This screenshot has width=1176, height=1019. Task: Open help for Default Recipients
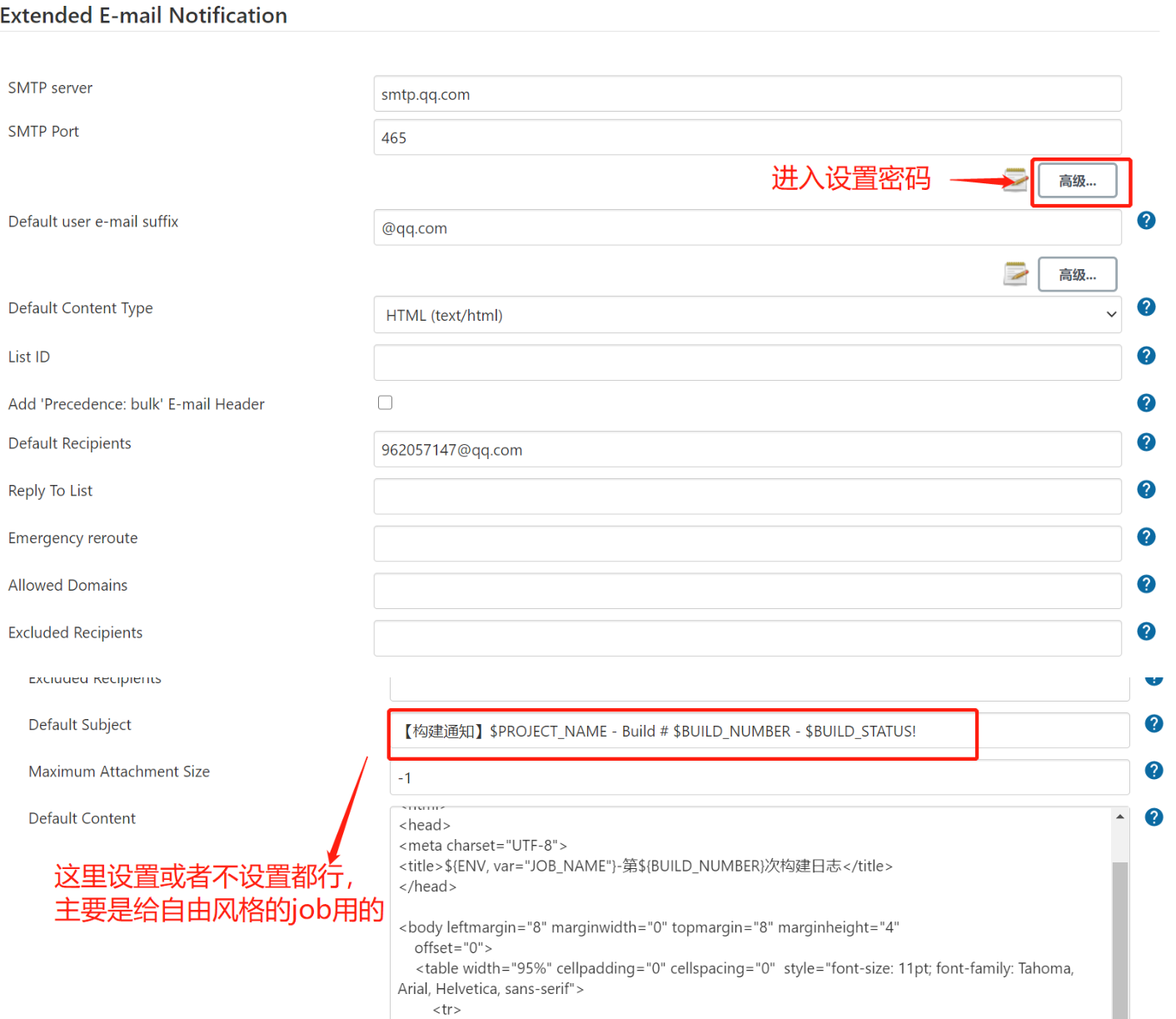[x=1146, y=442]
